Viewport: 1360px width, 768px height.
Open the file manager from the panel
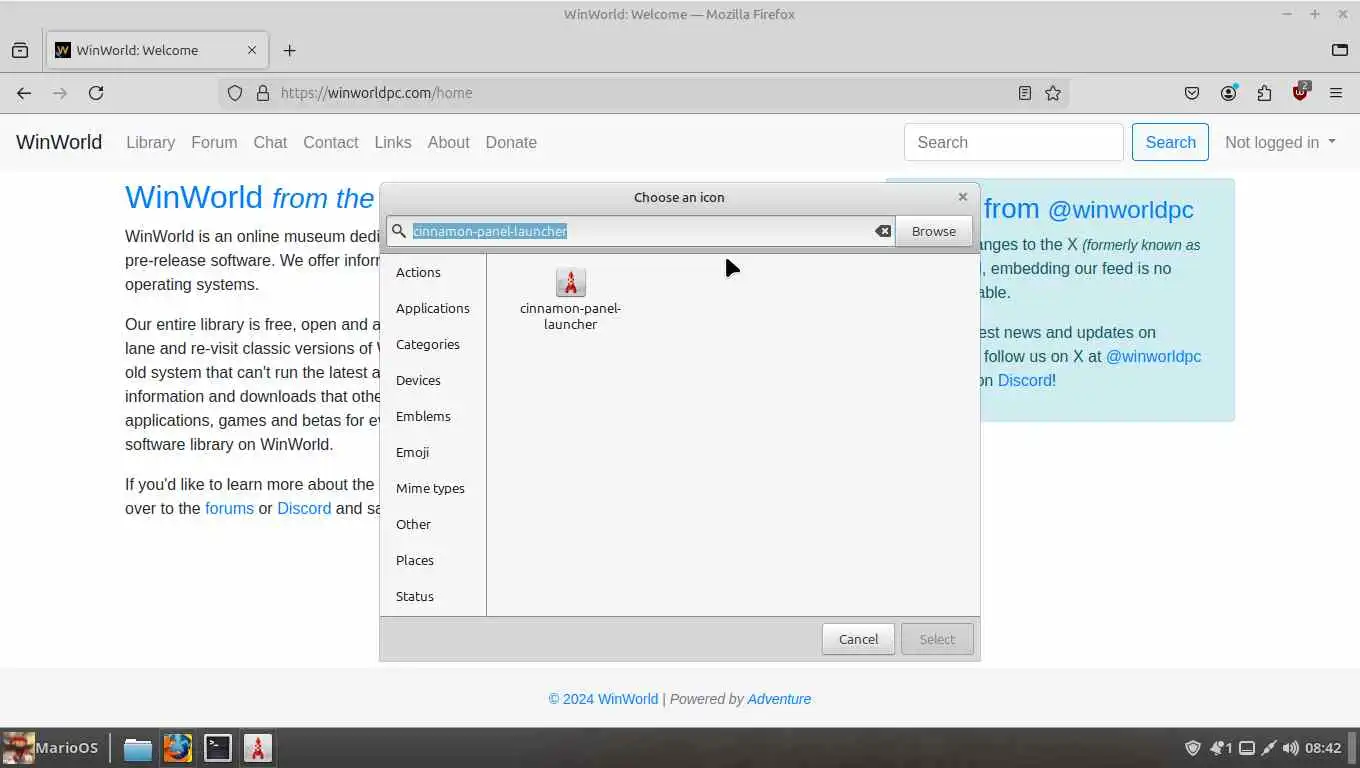coord(138,748)
